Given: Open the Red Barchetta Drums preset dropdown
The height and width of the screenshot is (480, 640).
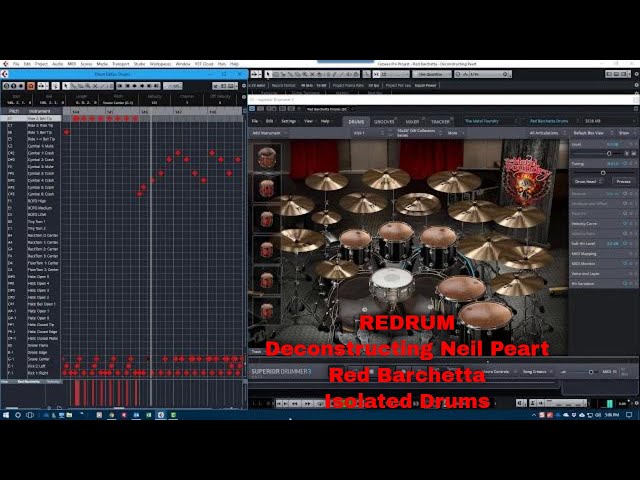Looking at the screenshot, I should 552,121.
